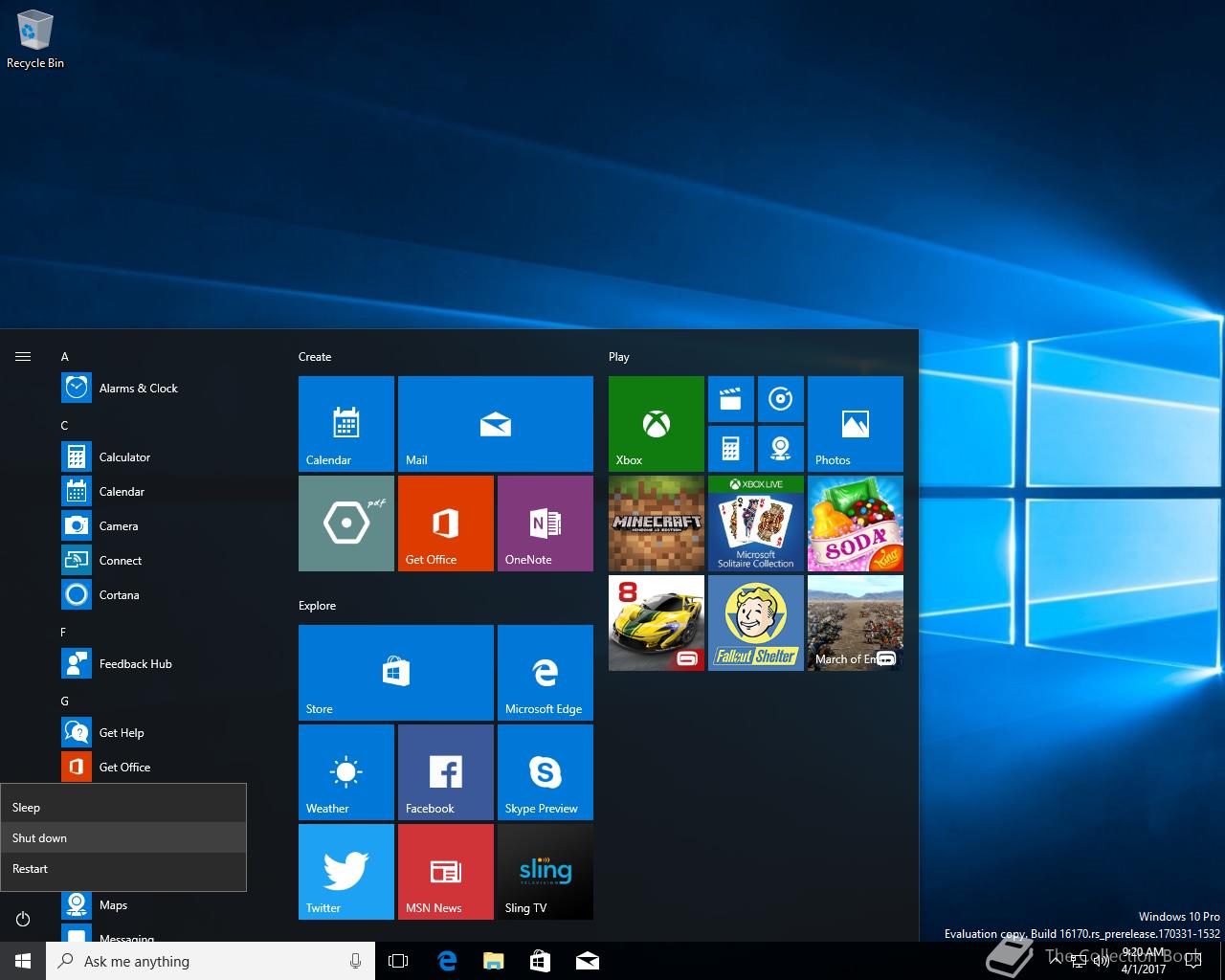Open the Facebook tile

446,772
